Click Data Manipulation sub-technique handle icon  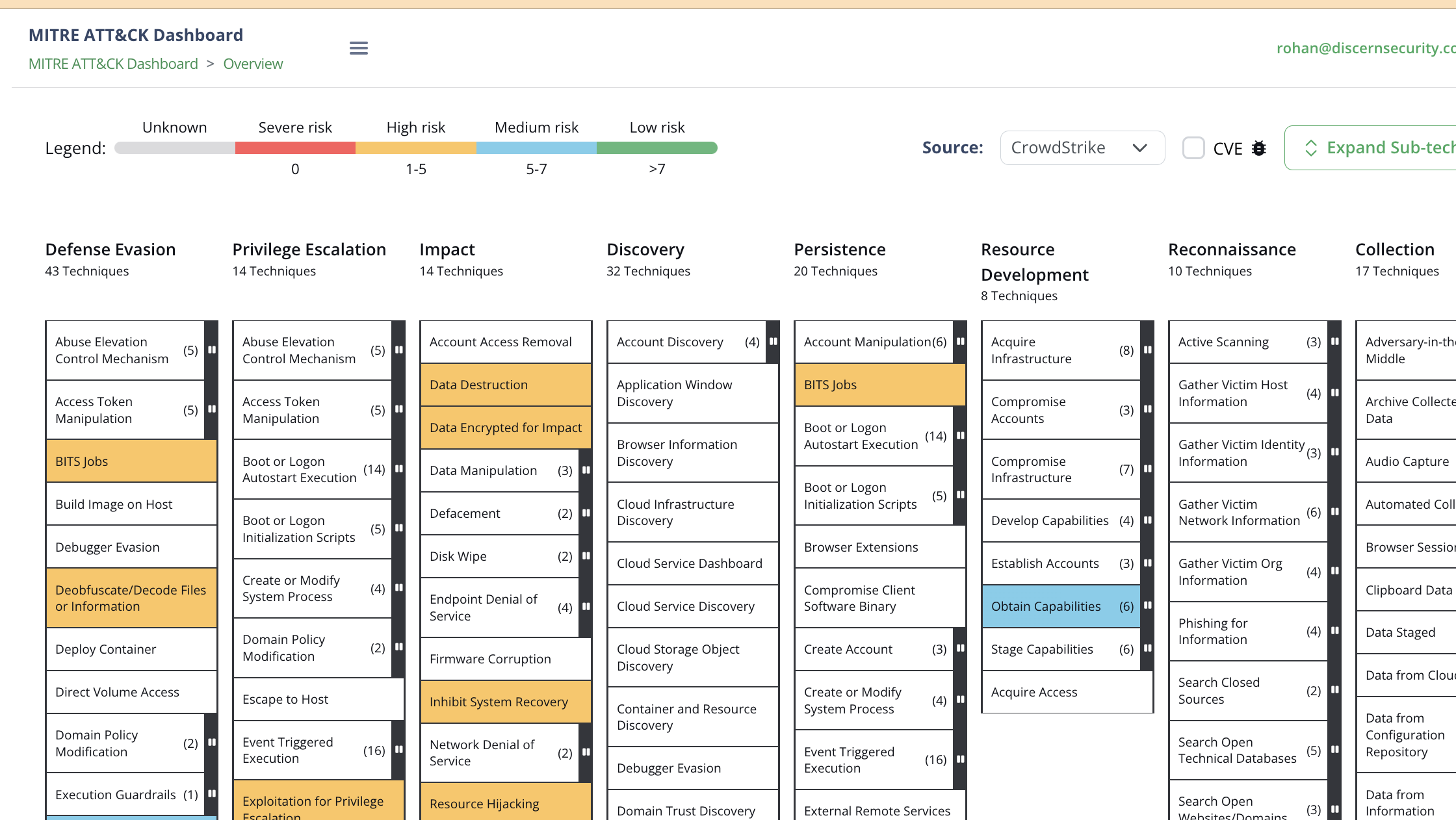(x=586, y=470)
